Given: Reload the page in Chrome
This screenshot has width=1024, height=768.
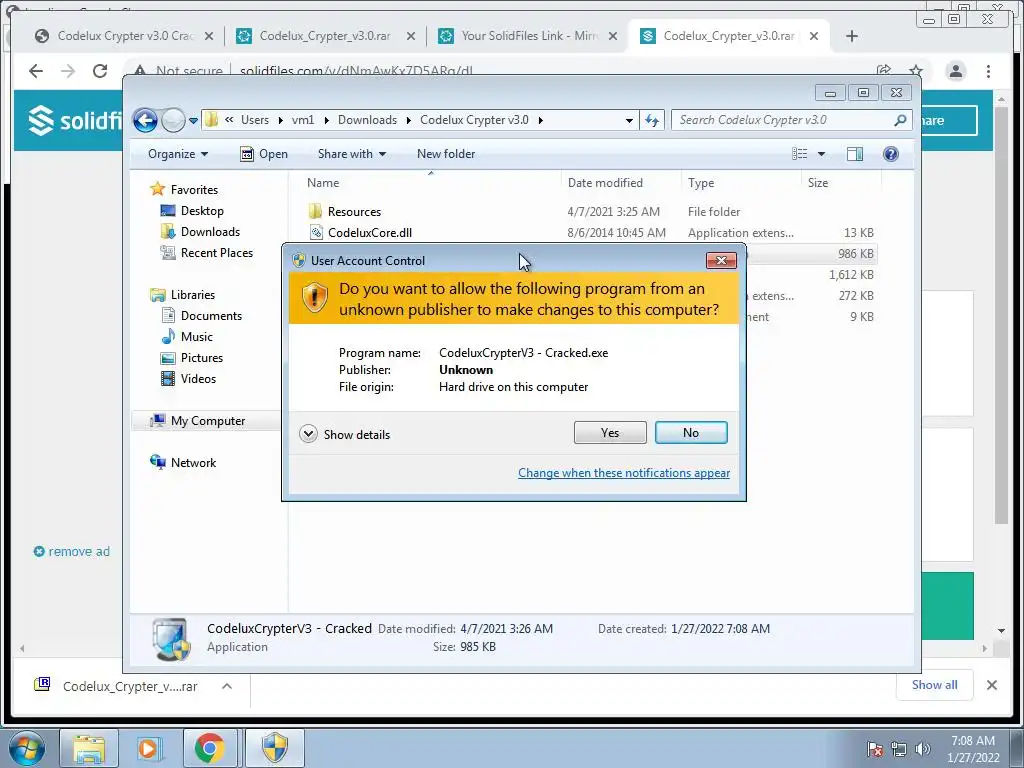Looking at the screenshot, I should tap(100, 71).
